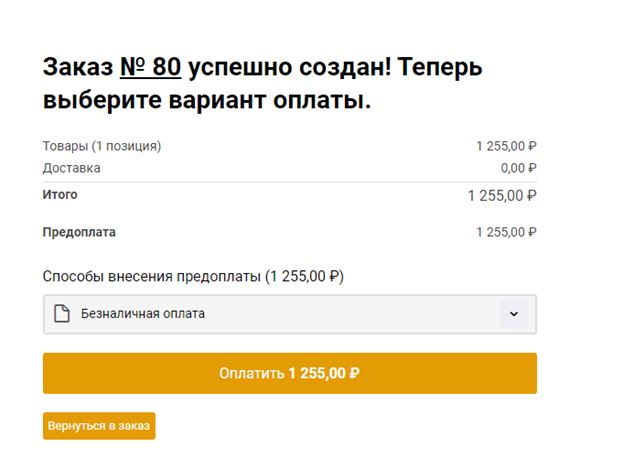Click the bold Предоплата label
This screenshot has height=450, width=638.
point(79,232)
